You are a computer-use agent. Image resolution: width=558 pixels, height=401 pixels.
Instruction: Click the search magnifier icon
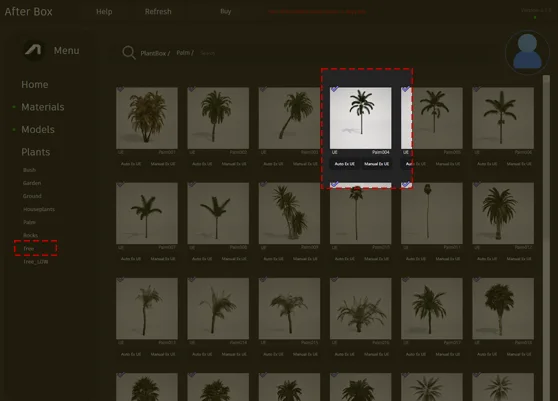129,53
